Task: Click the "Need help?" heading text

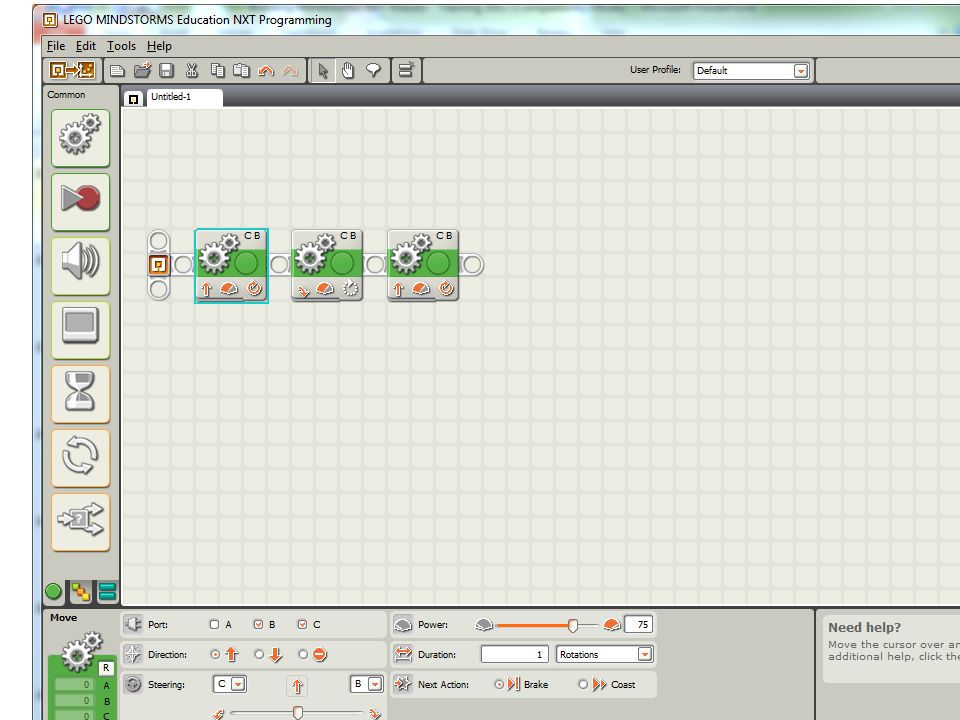Action: (x=864, y=628)
